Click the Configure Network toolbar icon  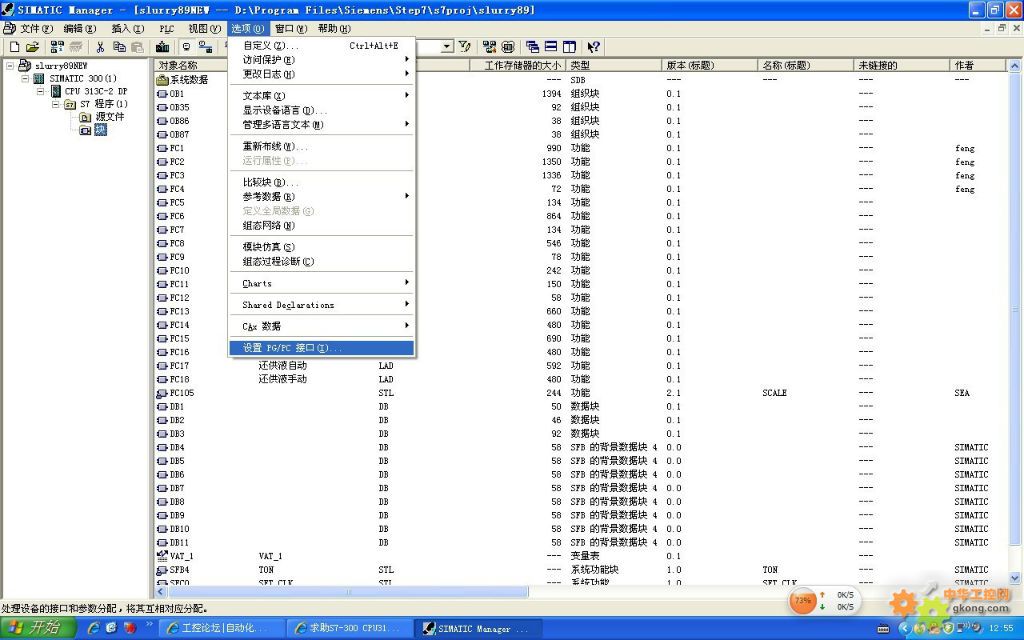click(x=489, y=47)
